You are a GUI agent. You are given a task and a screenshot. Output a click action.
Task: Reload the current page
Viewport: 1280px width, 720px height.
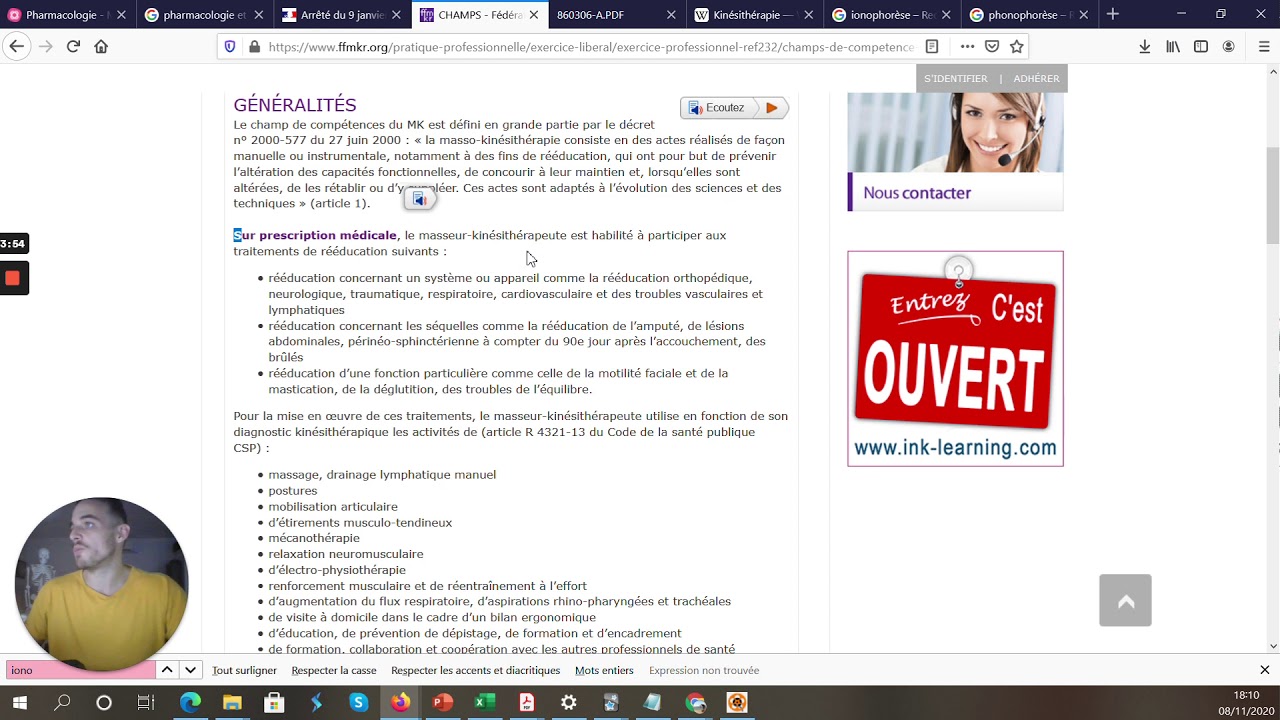point(73,46)
